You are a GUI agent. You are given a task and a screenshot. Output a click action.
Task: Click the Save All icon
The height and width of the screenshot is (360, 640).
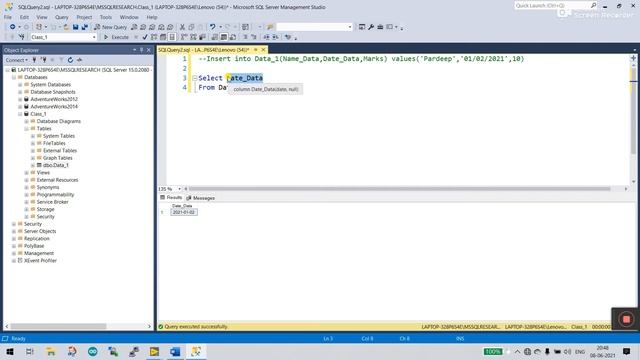[x=84, y=27]
